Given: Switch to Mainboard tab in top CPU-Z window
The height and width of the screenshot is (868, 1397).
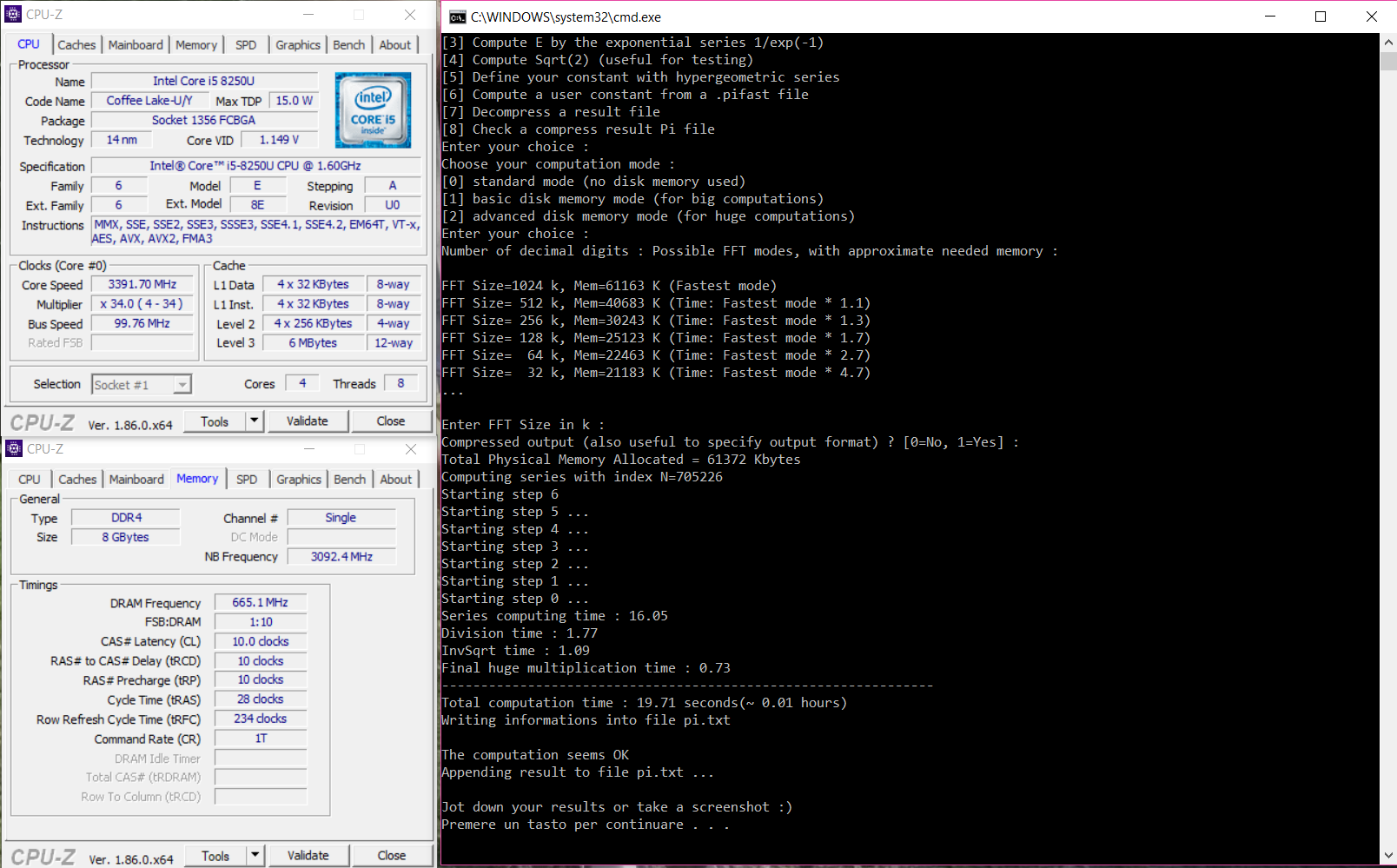Looking at the screenshot, I should [x=136, y=45].
